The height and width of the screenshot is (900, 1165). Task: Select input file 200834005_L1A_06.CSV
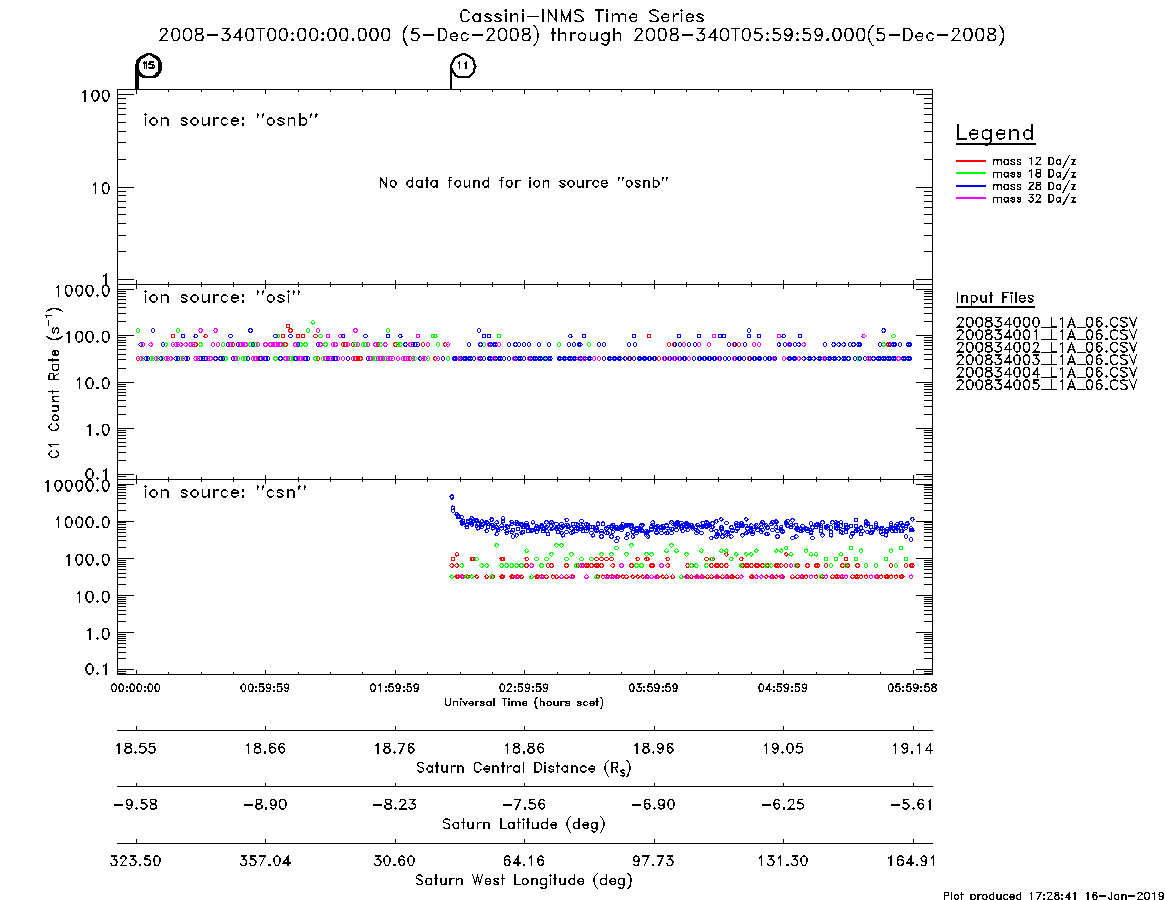[x=1046, y=385]
